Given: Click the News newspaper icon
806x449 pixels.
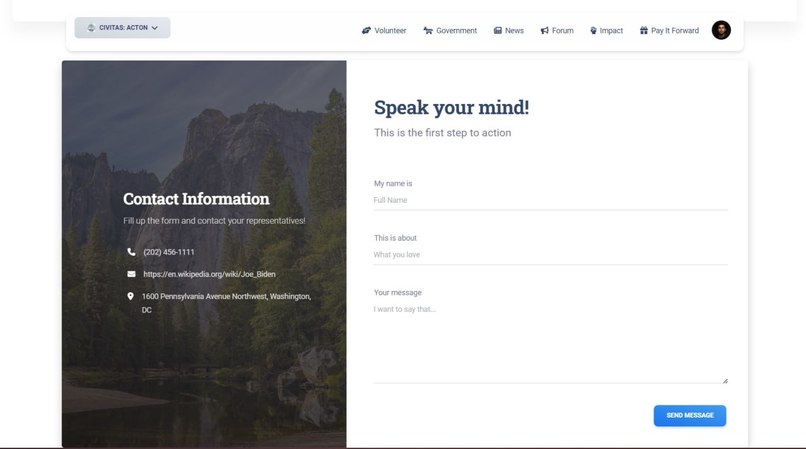Looking at the screenshot, I should [498, 30].
